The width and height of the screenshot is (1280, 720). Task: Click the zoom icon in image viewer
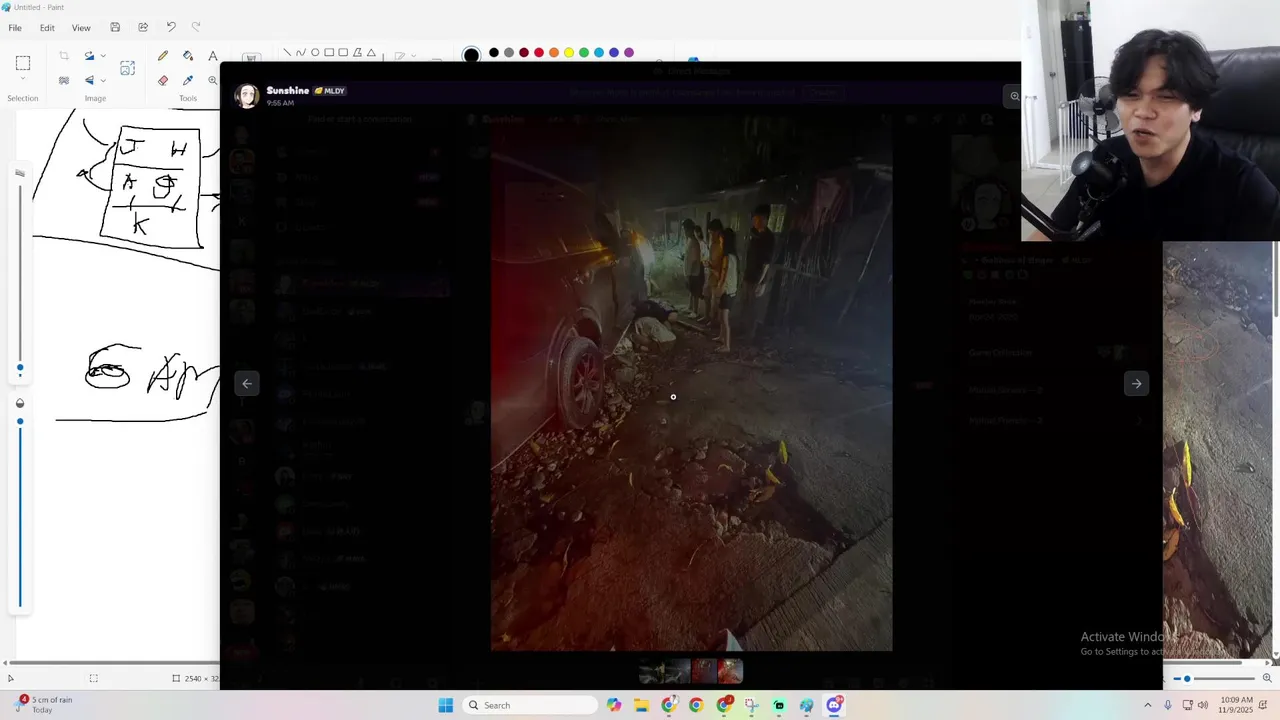coord(1014,96)
